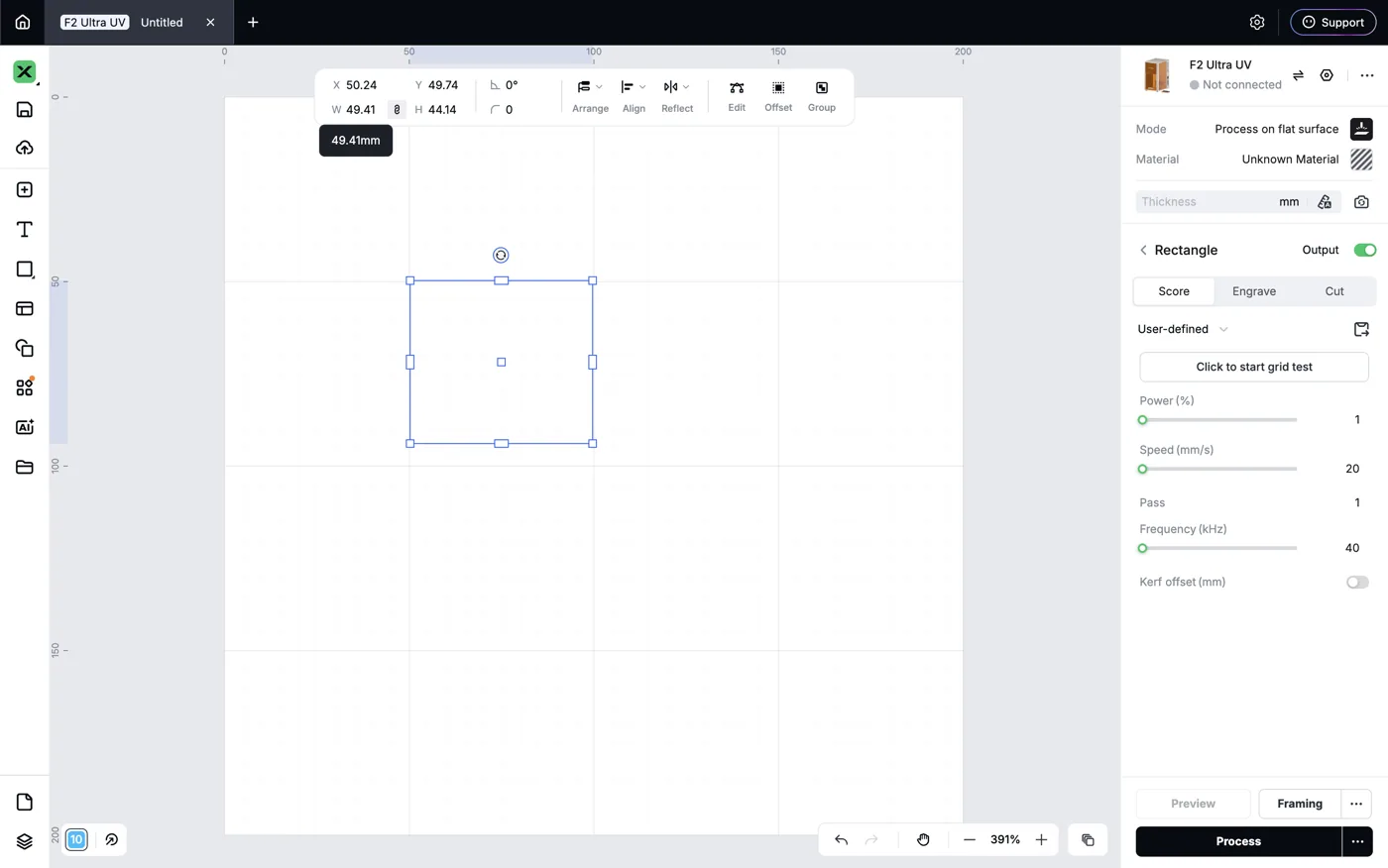Go to the home screen icon
This screenshot has width=1388, height=868.
23,22
